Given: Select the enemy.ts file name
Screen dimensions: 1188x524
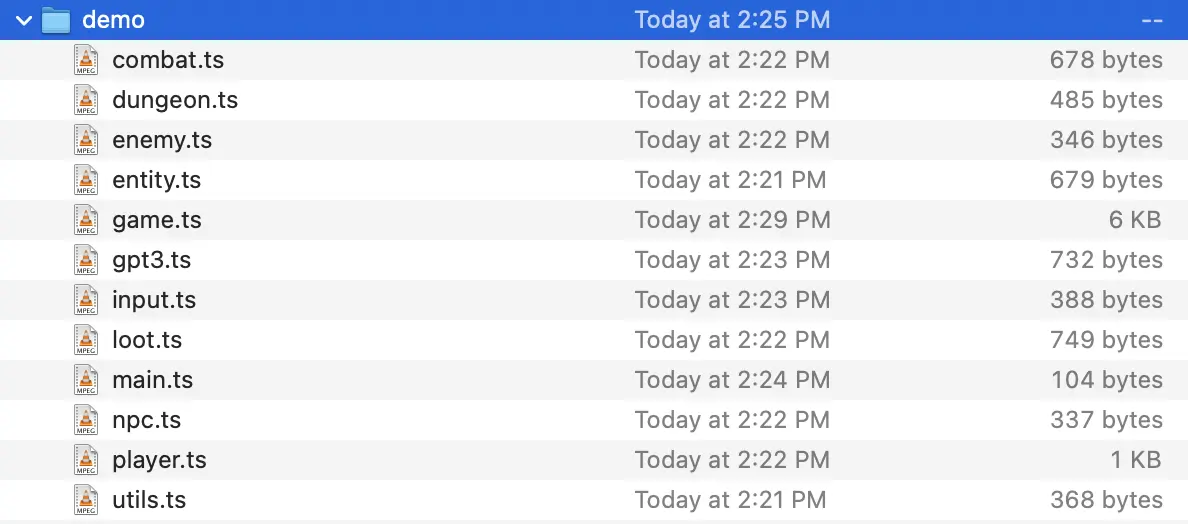Looking at the screenshot, I should (162, 141).
